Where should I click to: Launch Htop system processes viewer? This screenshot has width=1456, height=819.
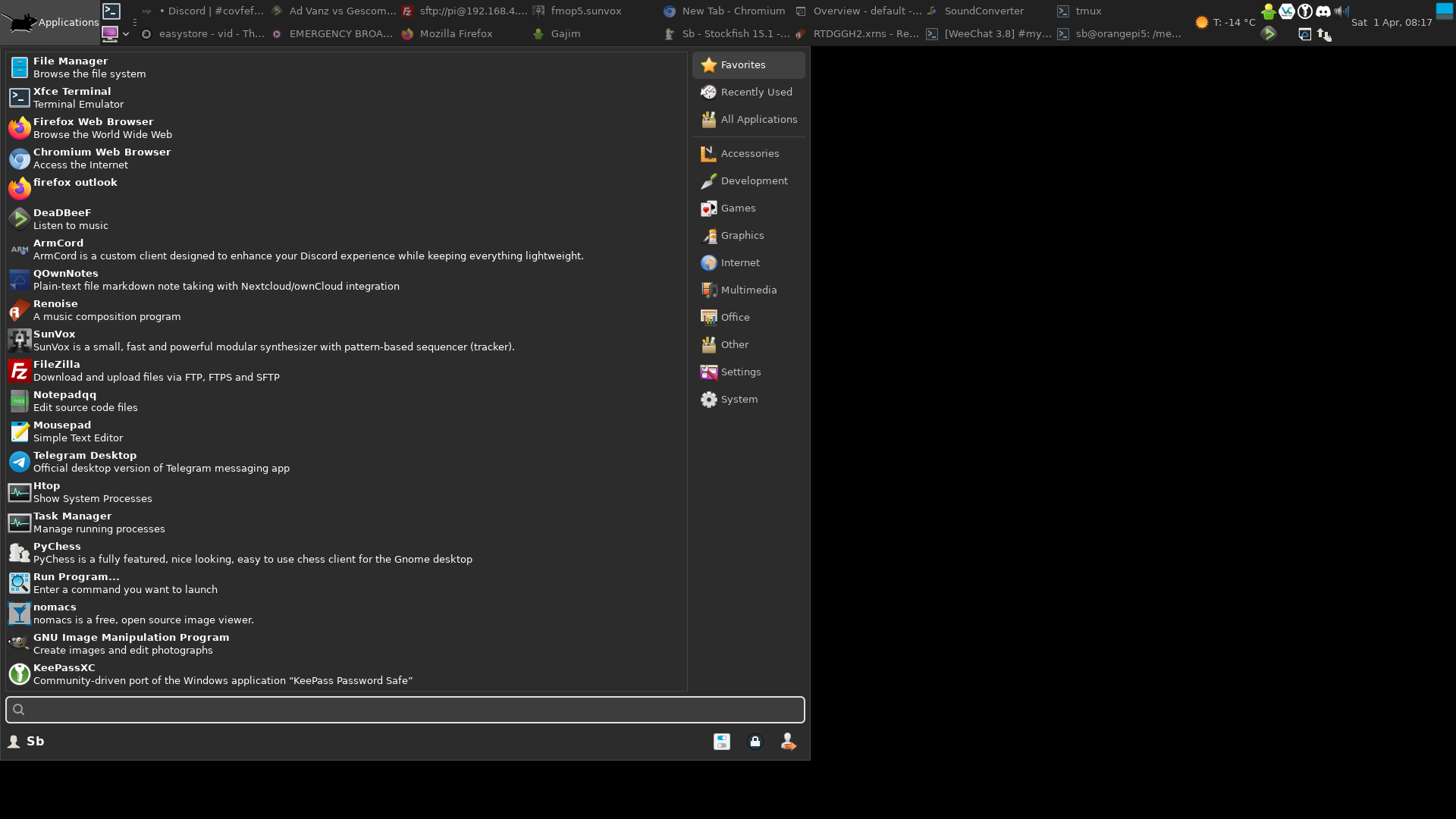point(346,492)
